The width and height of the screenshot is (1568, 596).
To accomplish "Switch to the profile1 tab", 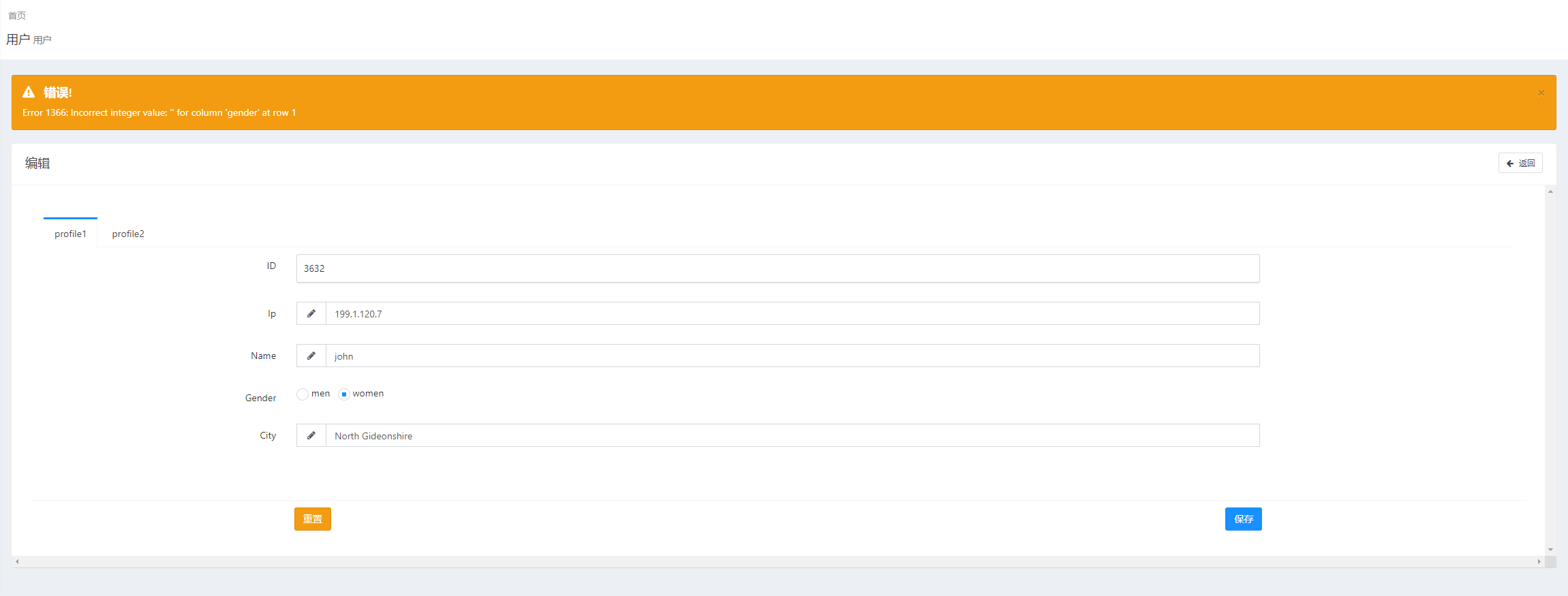I will point(70,233).
